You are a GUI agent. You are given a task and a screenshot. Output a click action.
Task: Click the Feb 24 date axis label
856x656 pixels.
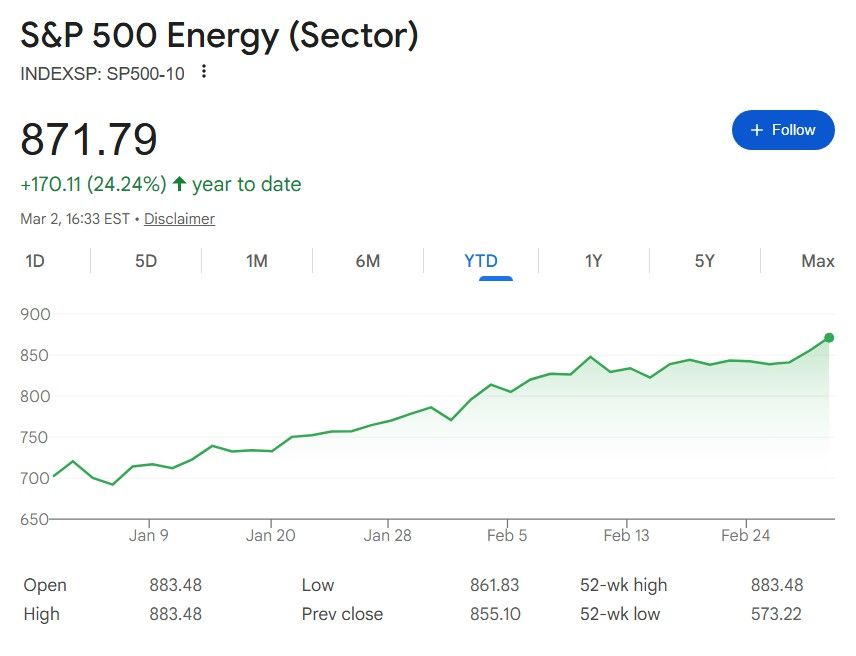746,535
